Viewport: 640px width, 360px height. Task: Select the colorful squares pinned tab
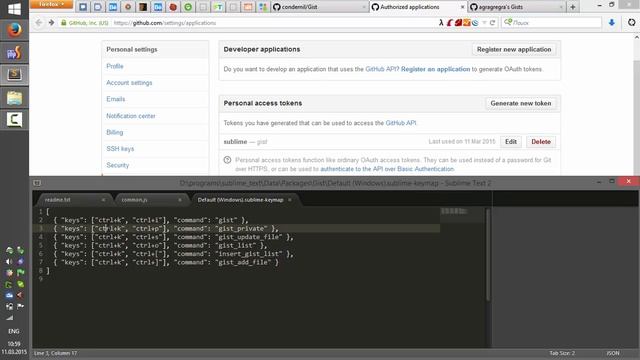click(263, 7)
